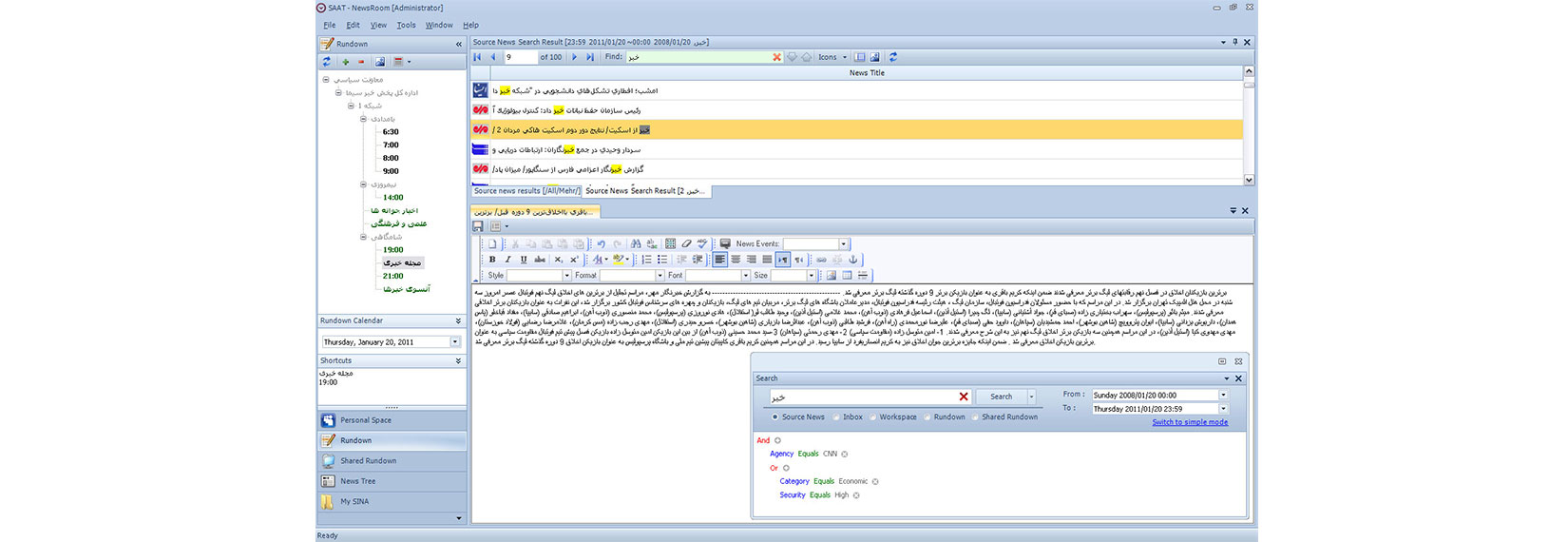Click the green add icon in Rundown toolbar
This screenshot has width=1568, height=542.
[x=346, y=62]
